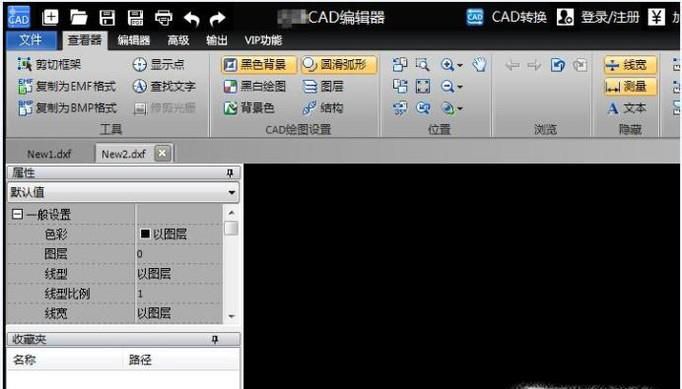Click the zoom previous magnifier icon
Image resolution: width=682 pixels, height=389 pixels.
[x=423, y=107]
